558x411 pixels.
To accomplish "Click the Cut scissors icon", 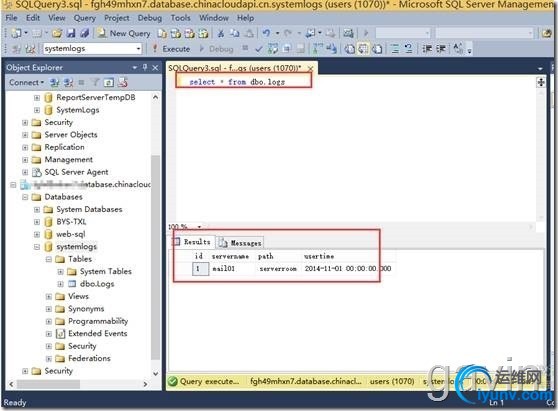I will tap(221, 33).
